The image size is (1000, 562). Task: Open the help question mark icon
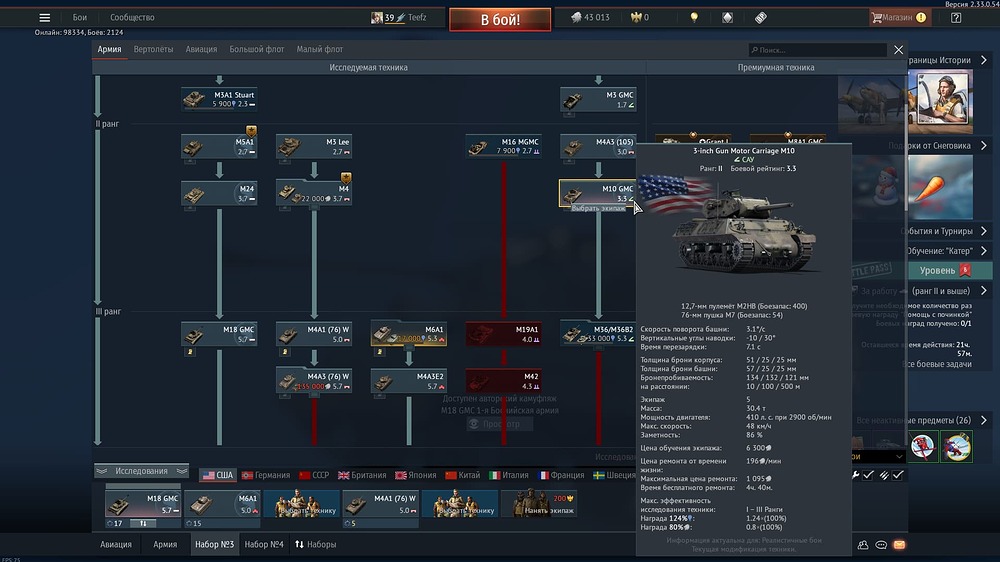pyautogui.click(x=956, y=18)
